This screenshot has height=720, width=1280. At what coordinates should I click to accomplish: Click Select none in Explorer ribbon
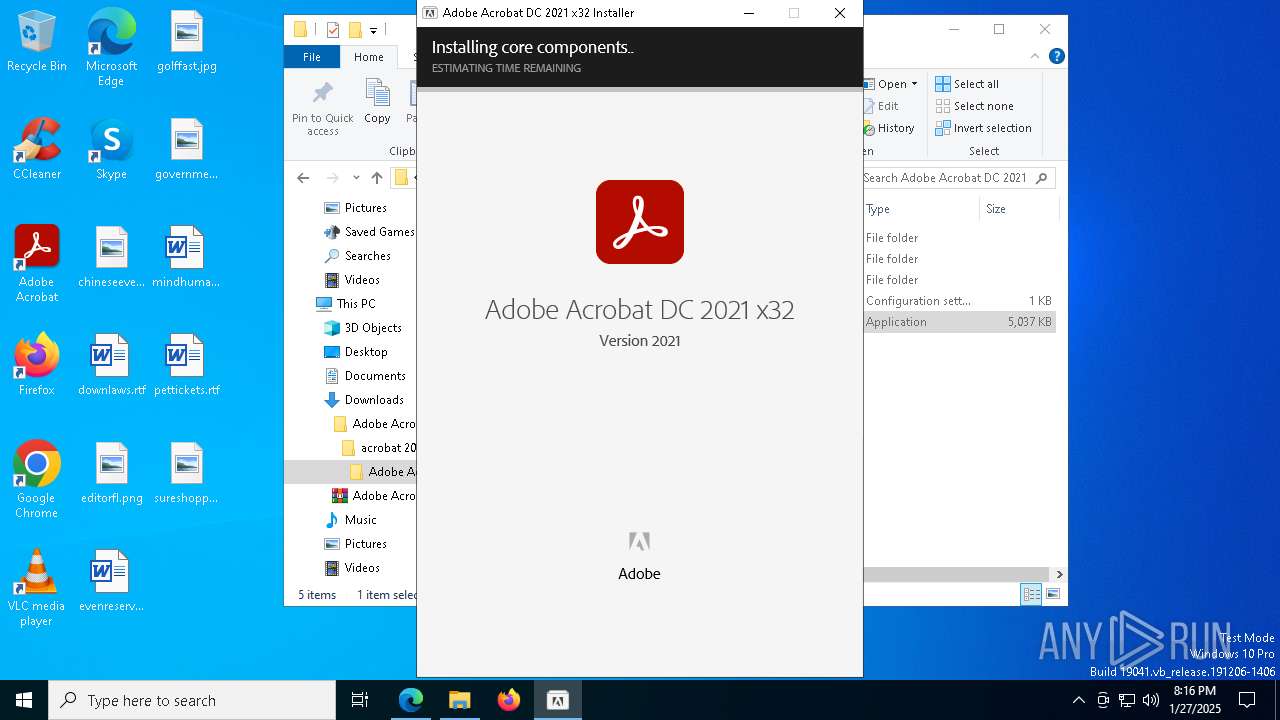[x=974, y=106]
